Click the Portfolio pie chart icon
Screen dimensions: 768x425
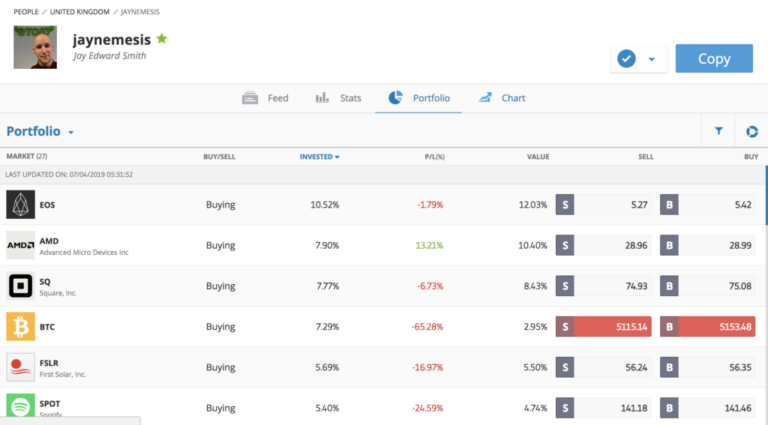pos(395,97)
